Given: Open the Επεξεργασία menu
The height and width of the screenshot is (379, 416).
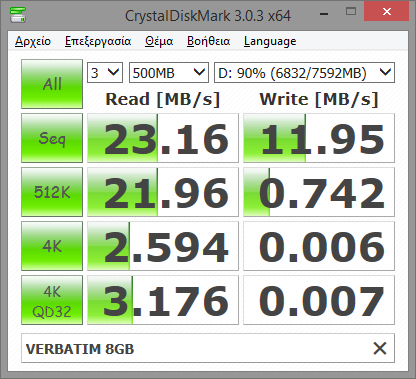Looking at the screenshot, I should click(98, 41).
